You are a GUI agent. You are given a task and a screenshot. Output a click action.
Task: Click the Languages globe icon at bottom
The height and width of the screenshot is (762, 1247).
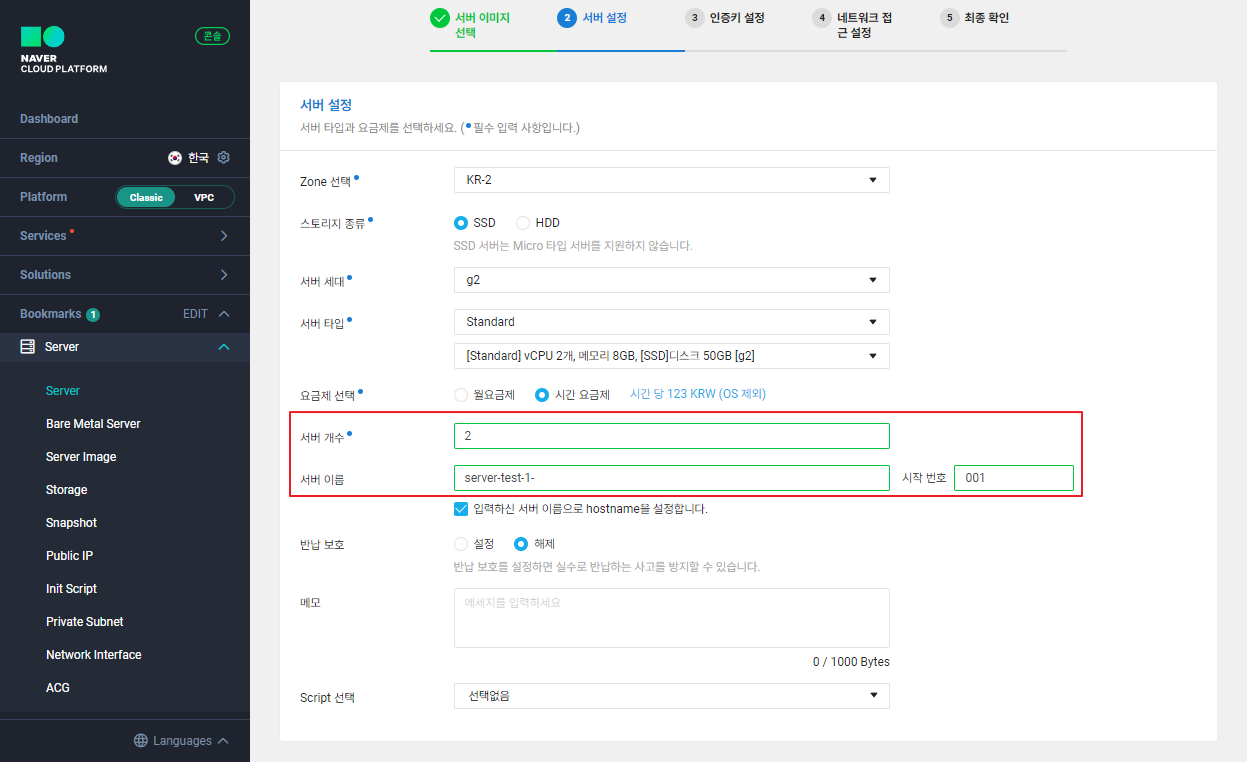click(139, 740)
